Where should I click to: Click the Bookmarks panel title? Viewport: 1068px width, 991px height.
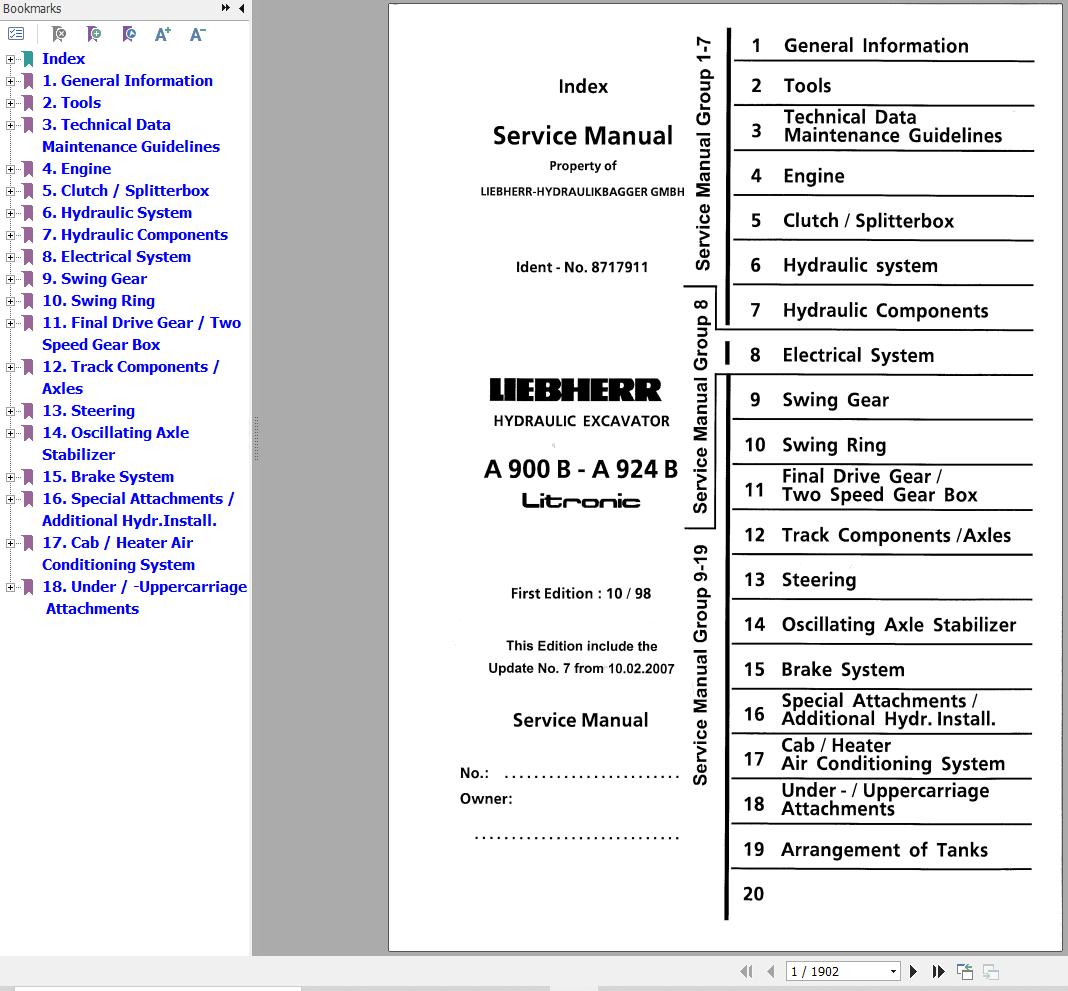click(32, 8)
